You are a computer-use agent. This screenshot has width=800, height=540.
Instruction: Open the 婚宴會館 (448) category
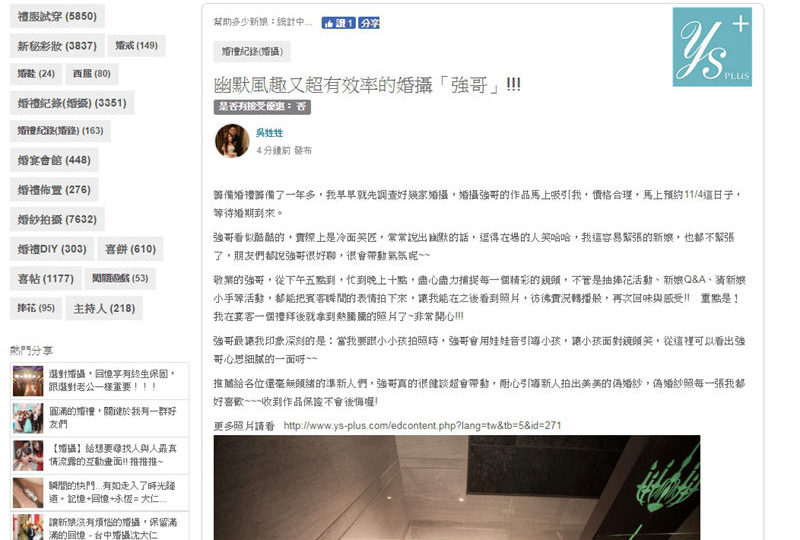[54, 160]
